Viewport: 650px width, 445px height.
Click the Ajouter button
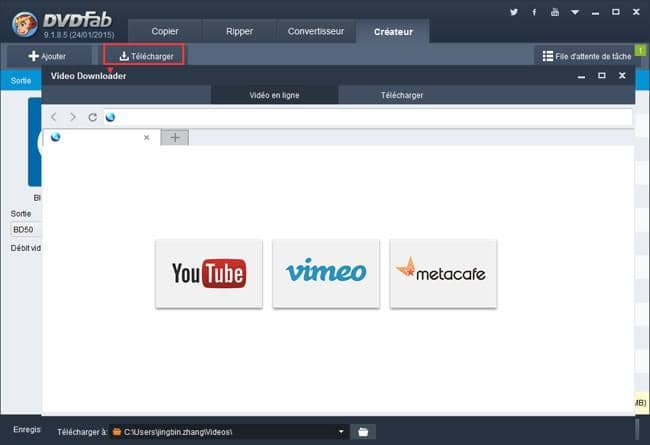pyautogui.click(x=47, y=56)
